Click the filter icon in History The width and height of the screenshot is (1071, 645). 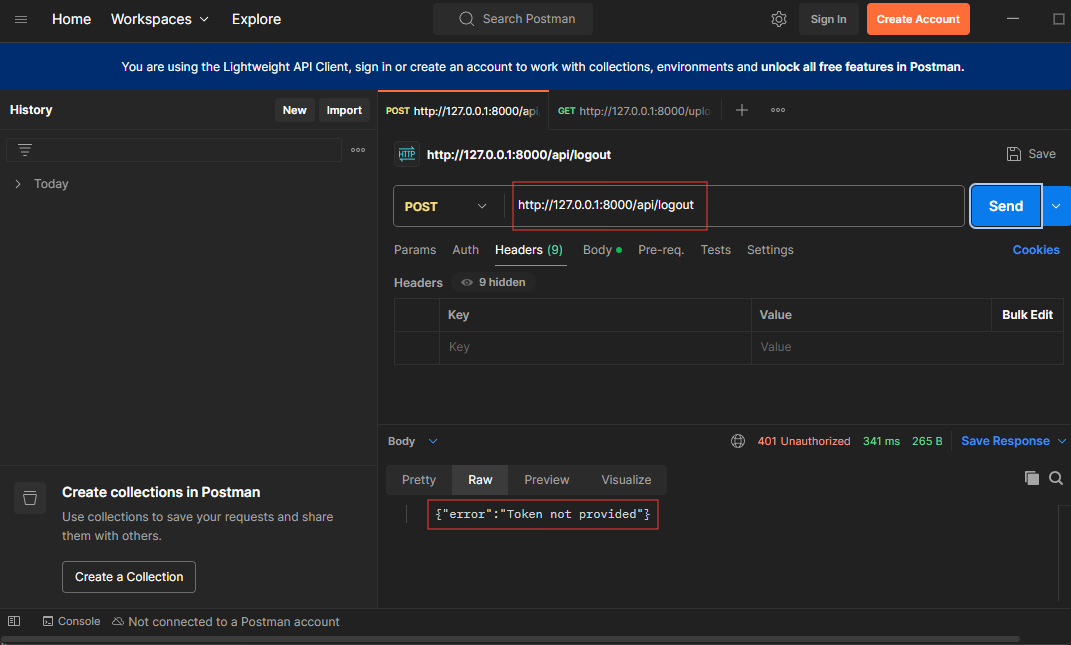pyautogui.click(x=25, y=150)
